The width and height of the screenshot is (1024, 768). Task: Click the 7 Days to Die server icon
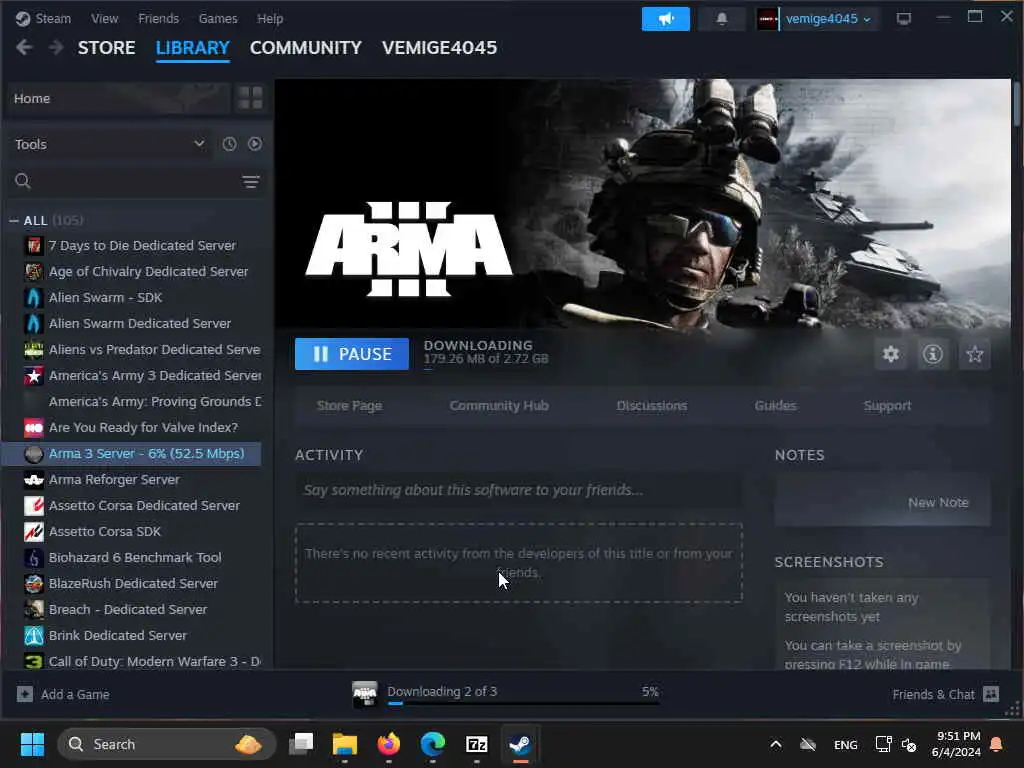click(x=34, y=246)
